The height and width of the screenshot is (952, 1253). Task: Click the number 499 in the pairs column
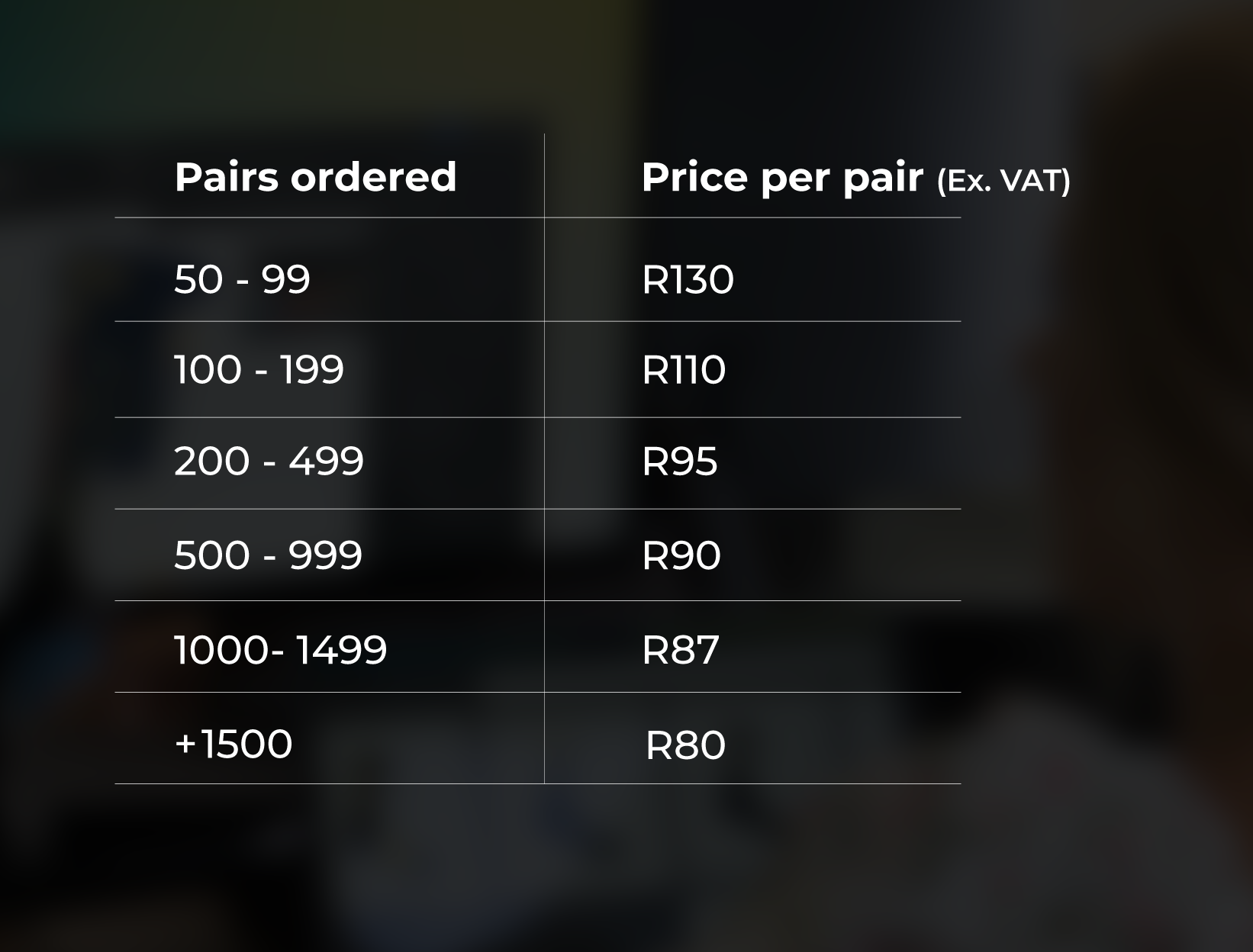pos(327,462)
